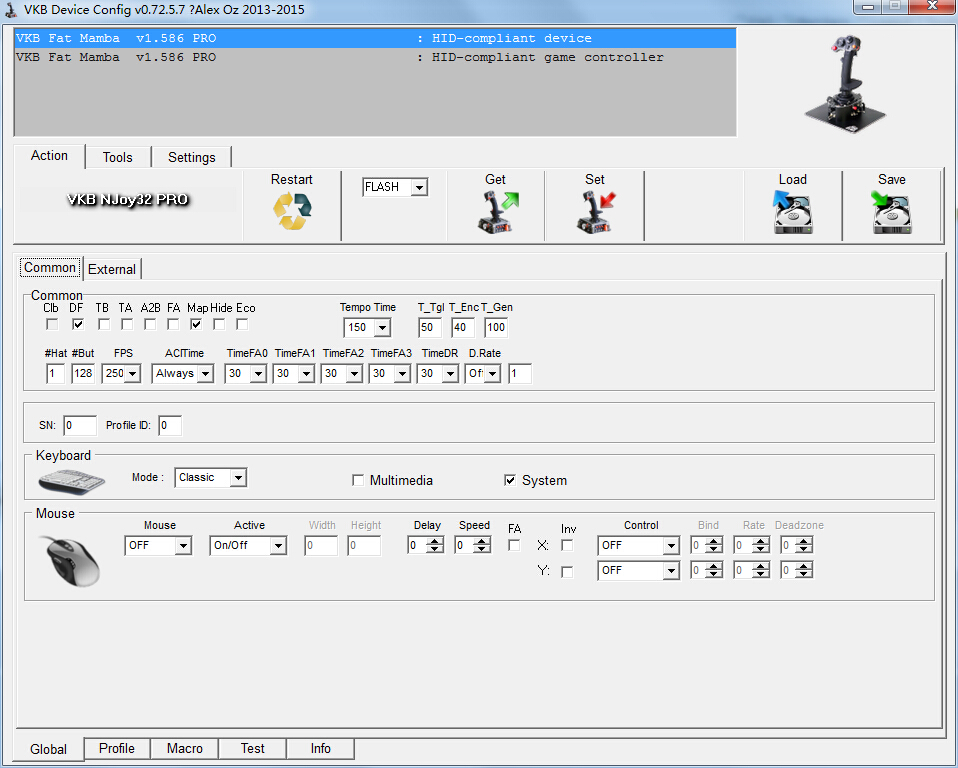Screen dimensions: 958x768
Task: Switch to the Test bottom tab
Action: point(252,748)
